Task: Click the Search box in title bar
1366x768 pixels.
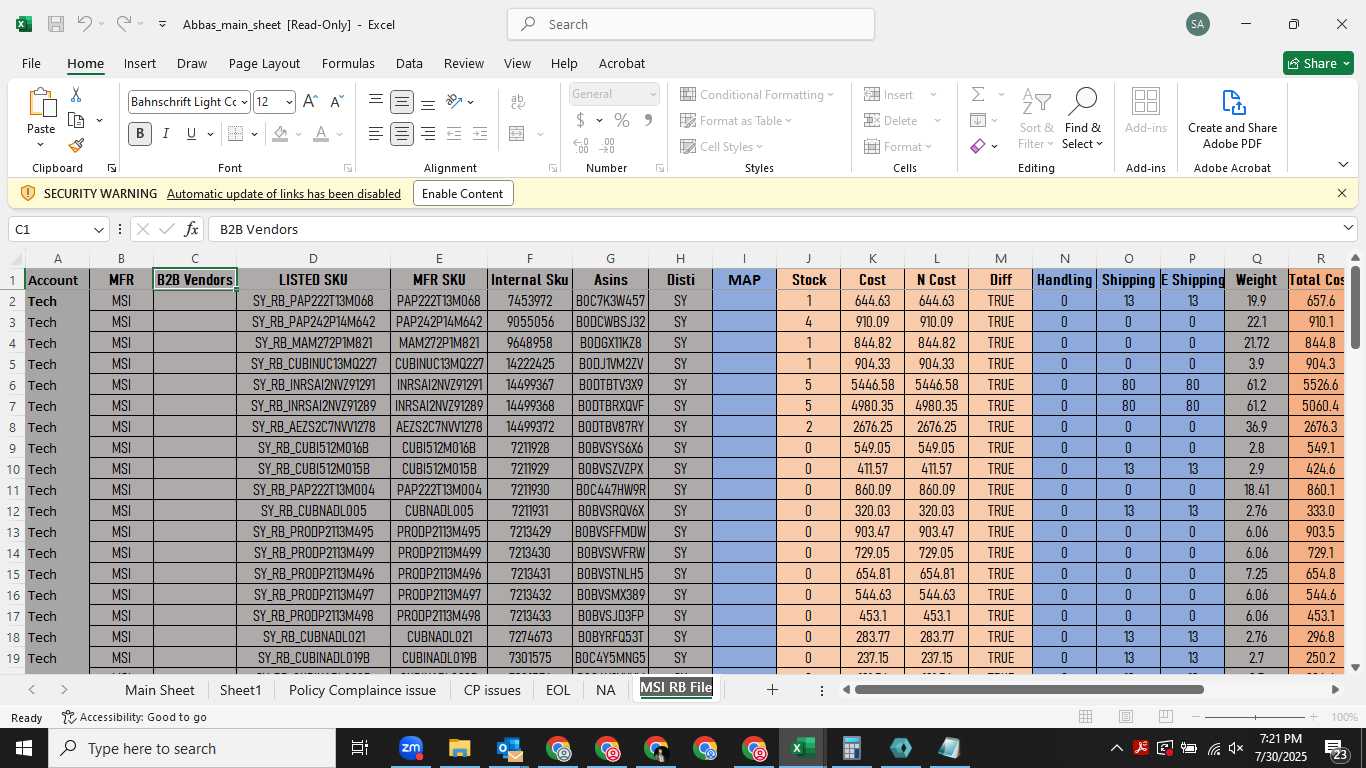Action: point(691,24)
